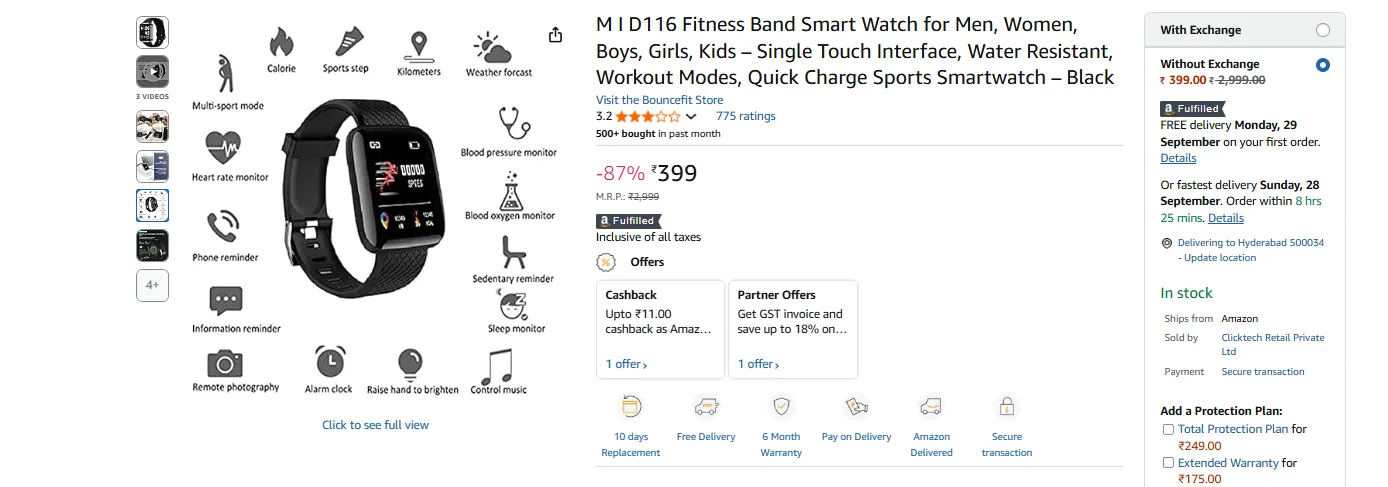Open the Amazon Delivered icon

pos(931,406)
